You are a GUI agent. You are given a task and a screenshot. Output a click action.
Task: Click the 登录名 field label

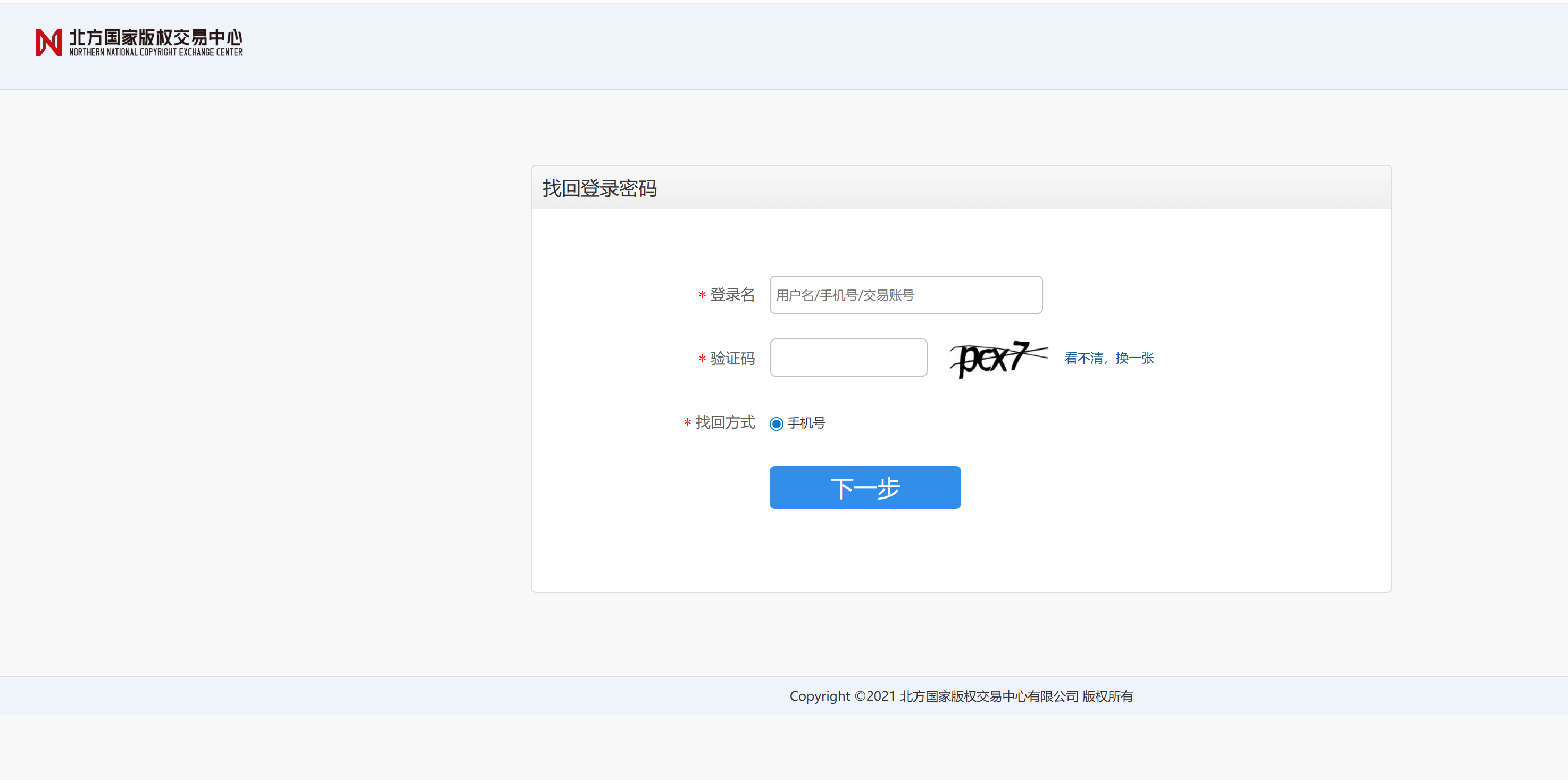(x=732, y=295)
